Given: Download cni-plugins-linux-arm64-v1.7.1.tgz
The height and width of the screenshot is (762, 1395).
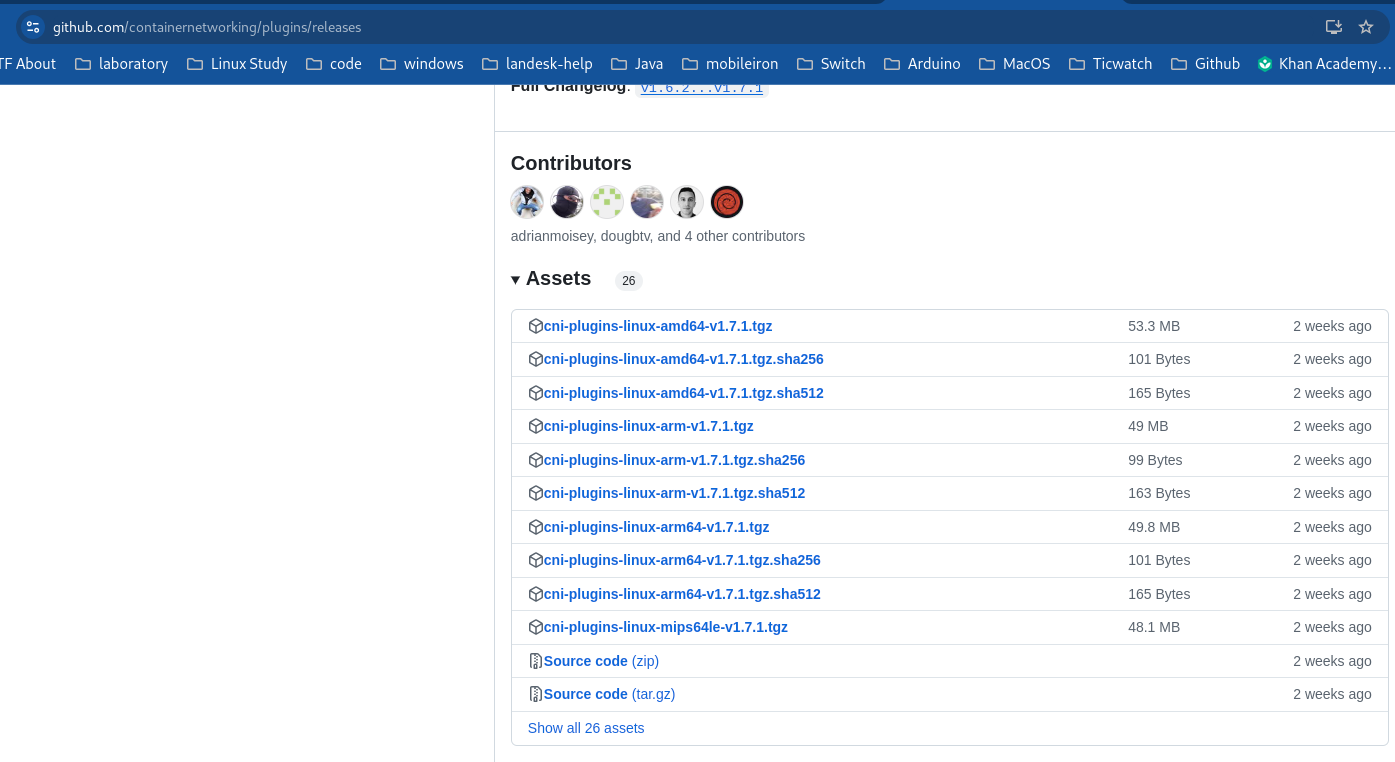Looking at the screenshot, I should click(x=656, y=527).
